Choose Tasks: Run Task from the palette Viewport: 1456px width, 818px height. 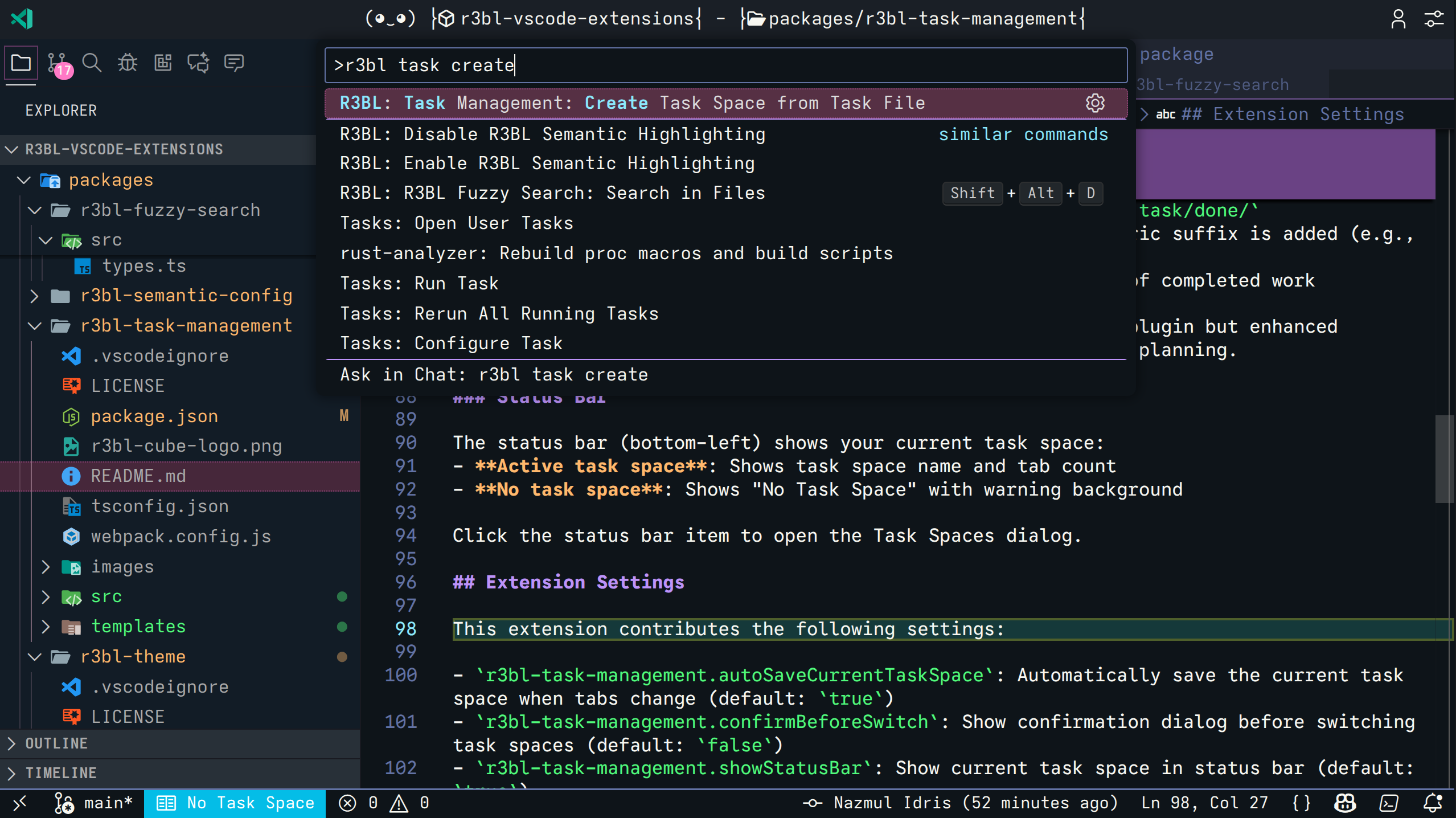tap(419, 283)
